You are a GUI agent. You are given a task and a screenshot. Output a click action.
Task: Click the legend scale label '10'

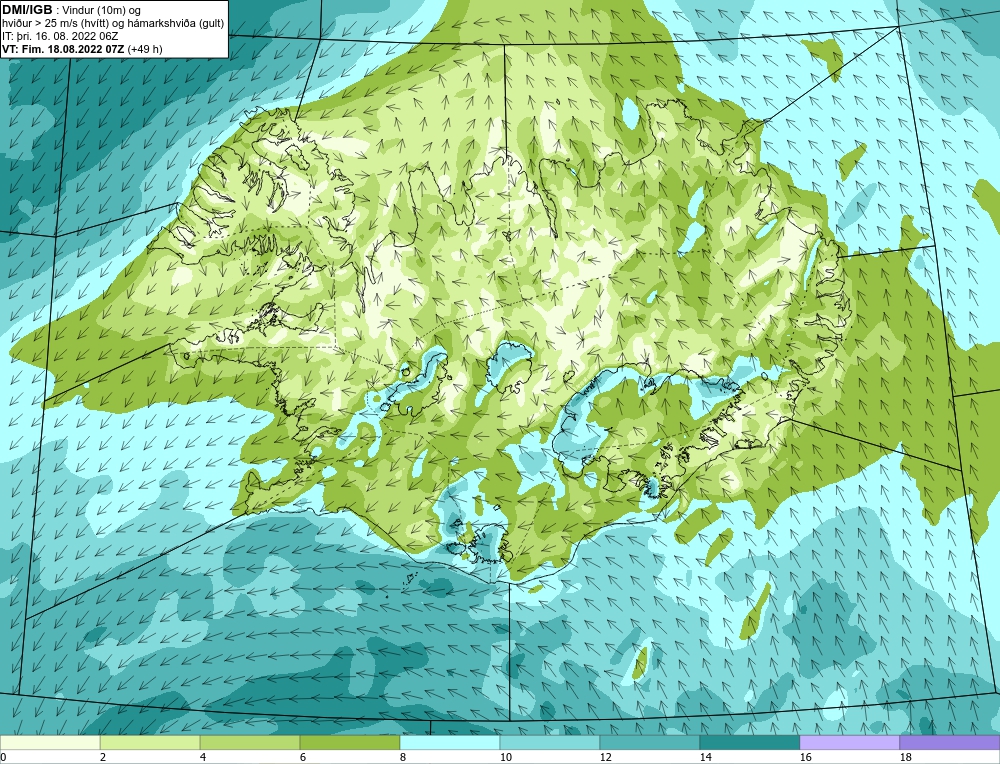point(505,757)
